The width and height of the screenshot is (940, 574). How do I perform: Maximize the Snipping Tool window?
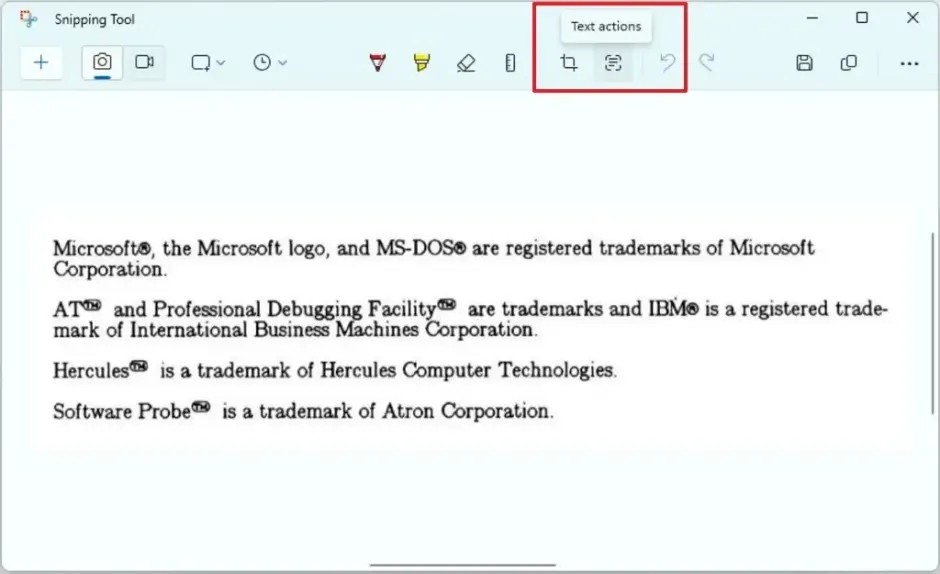point(861,18)
